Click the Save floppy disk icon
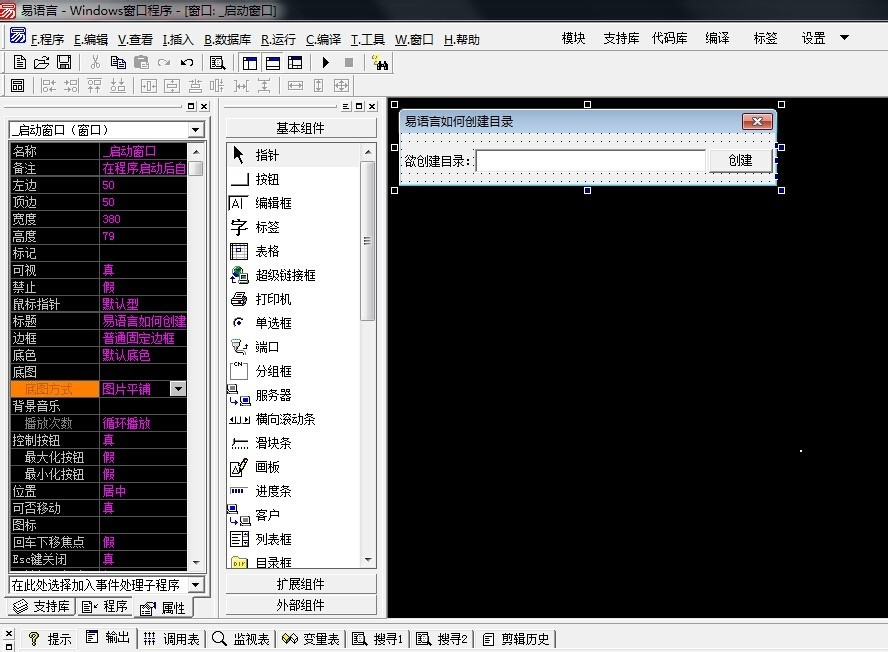The image size is (888, 652). tap(64, 62)
